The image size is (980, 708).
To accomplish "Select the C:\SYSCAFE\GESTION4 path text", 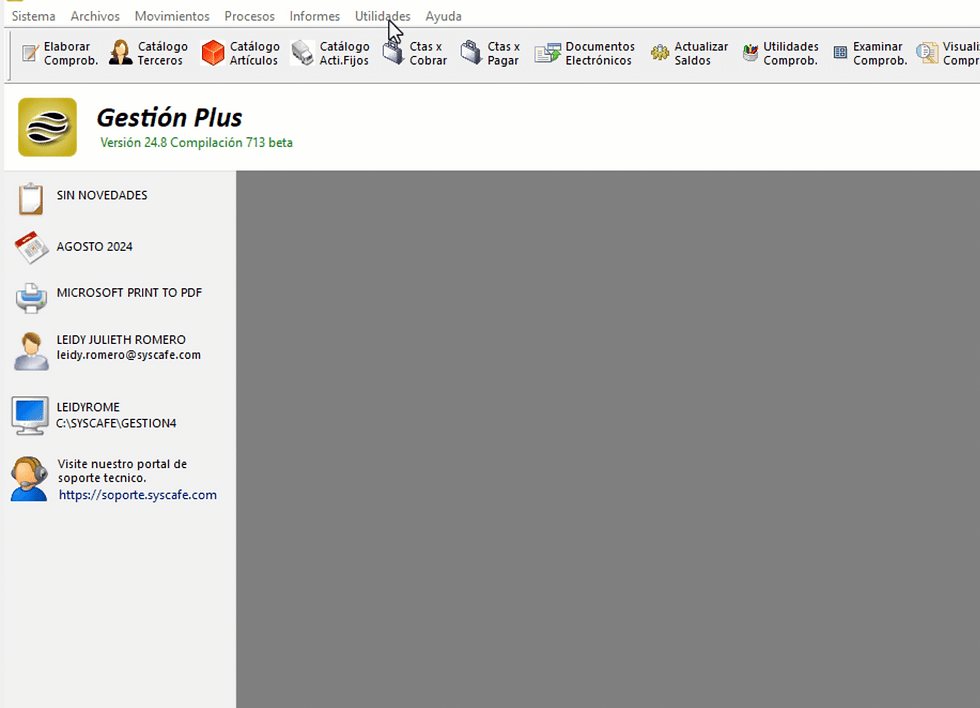I will coord(116,424).
